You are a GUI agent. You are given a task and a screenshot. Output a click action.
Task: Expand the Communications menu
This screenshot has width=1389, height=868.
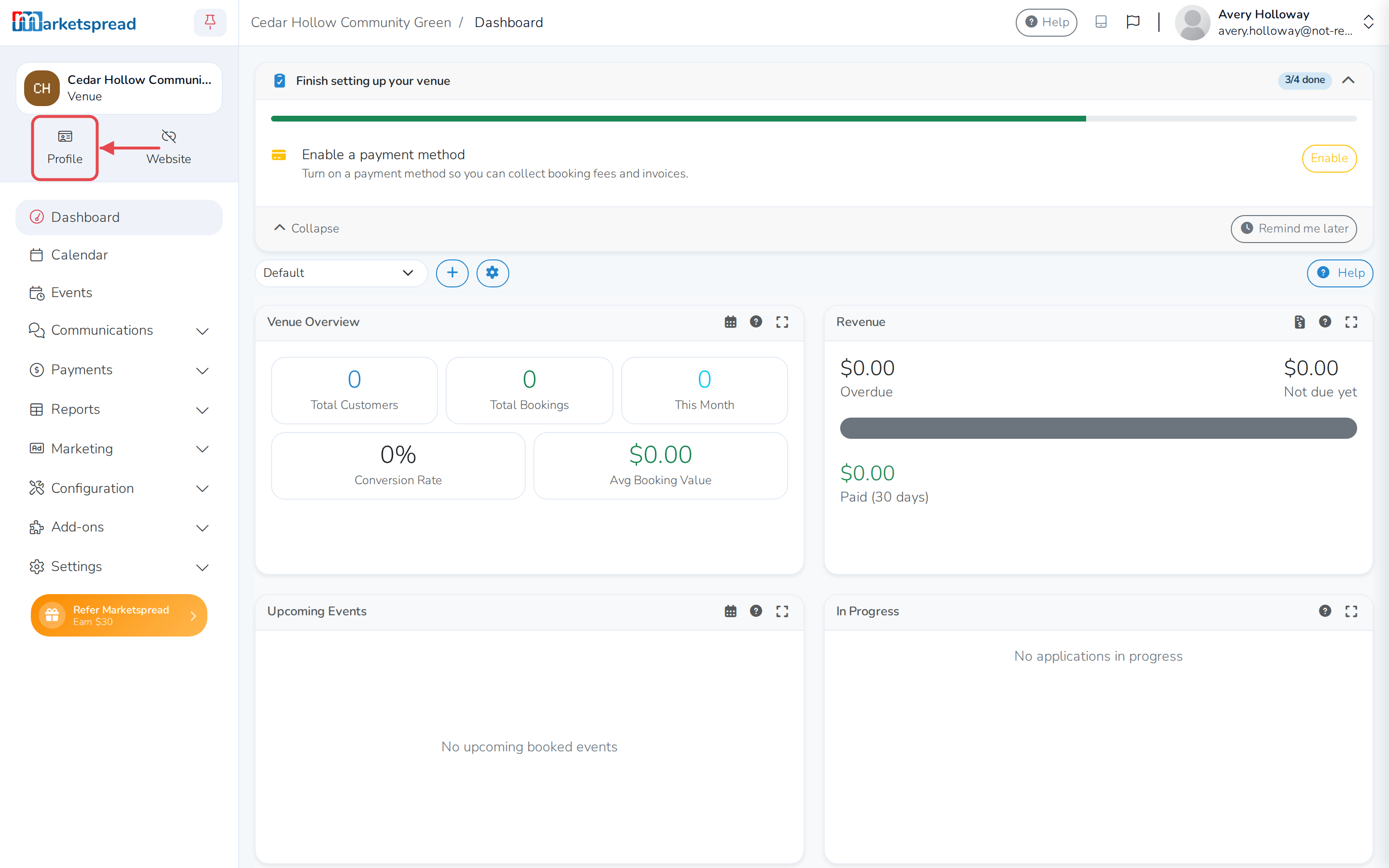point(119,331)
